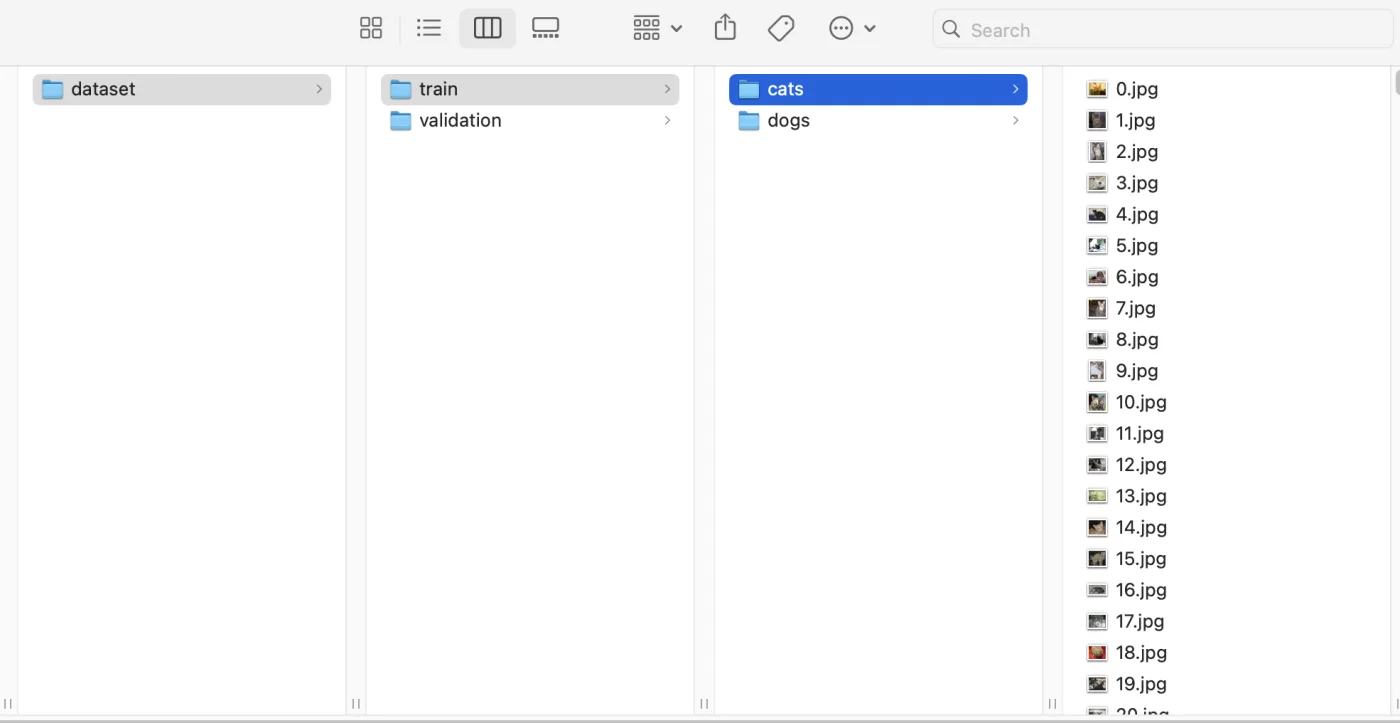The width and height of the screenshot is (1400, 723).
Task: Select file 2.jpg
Action: [1136, 152]
